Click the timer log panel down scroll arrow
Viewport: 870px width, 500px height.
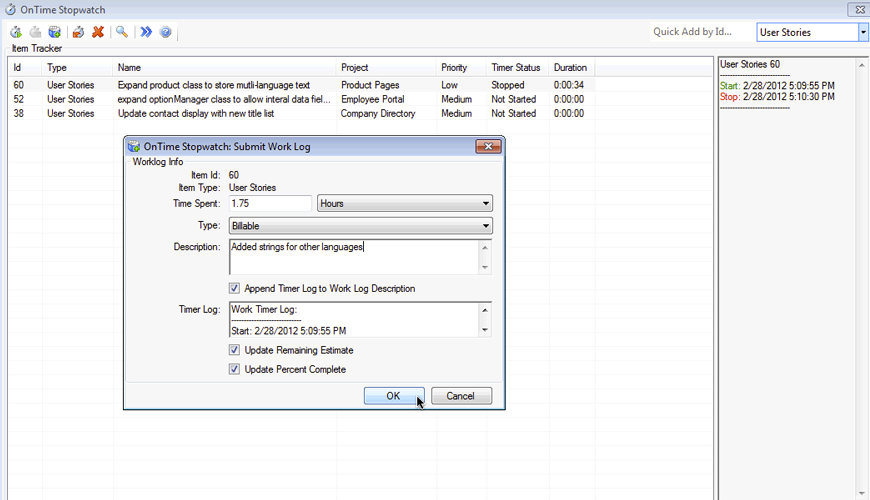point(862,493)
